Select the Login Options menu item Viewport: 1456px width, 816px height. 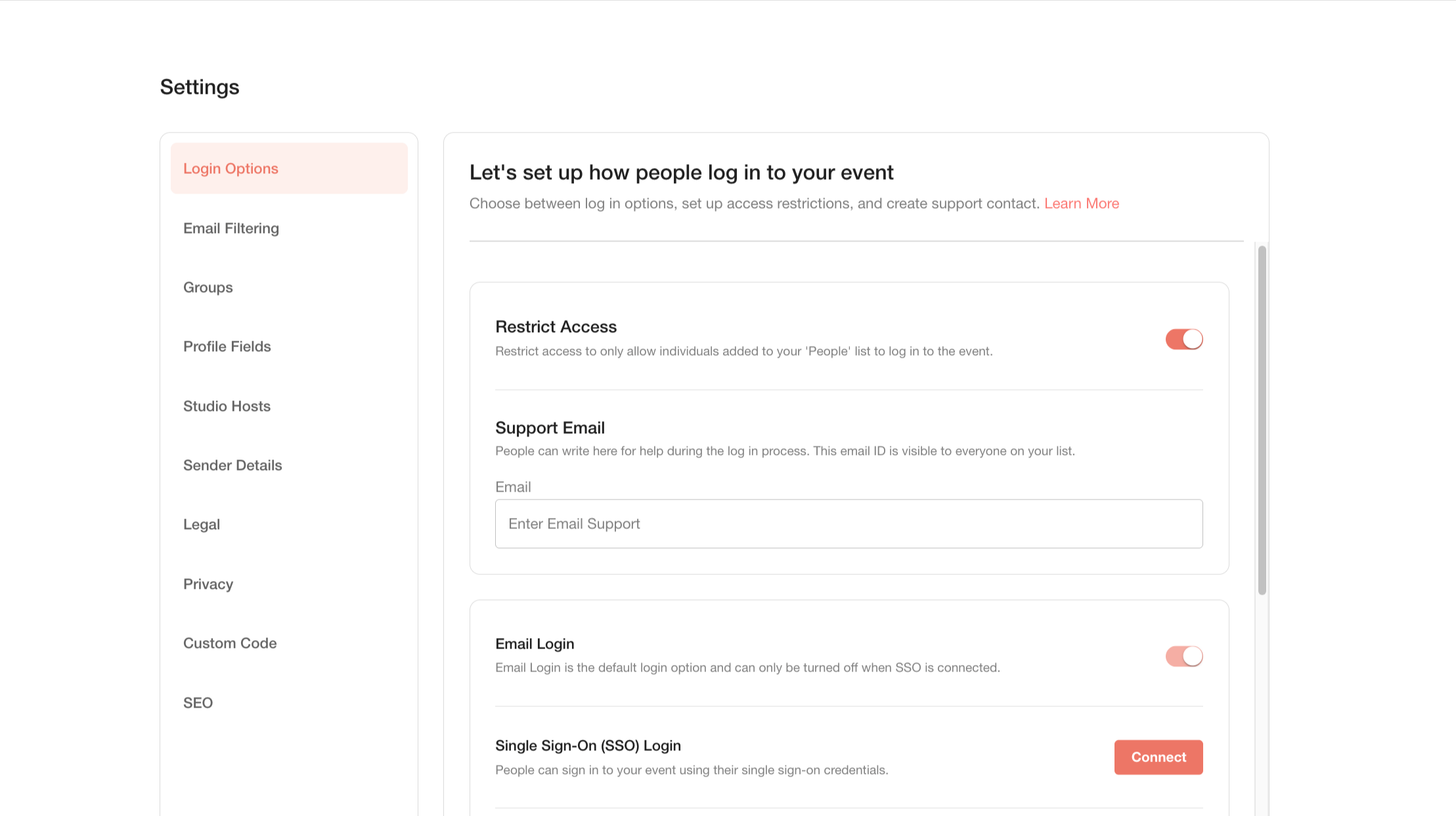coord(231,168)
